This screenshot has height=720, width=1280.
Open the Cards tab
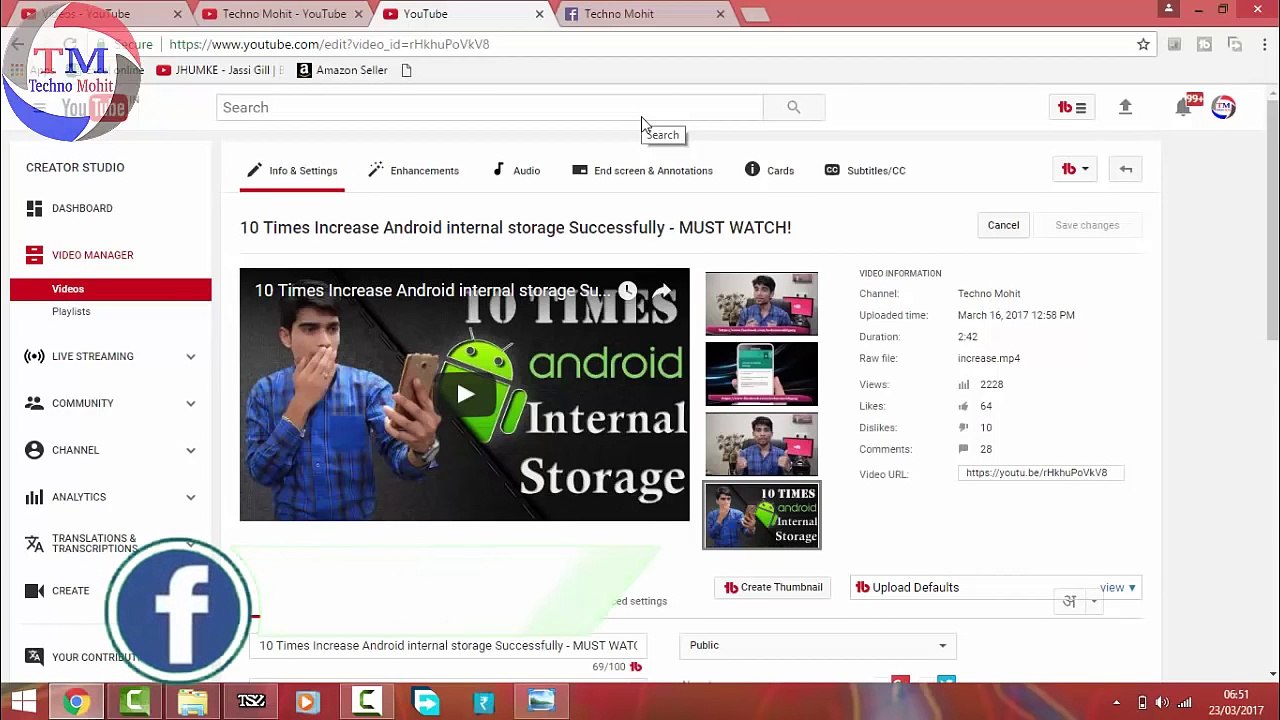769,170
